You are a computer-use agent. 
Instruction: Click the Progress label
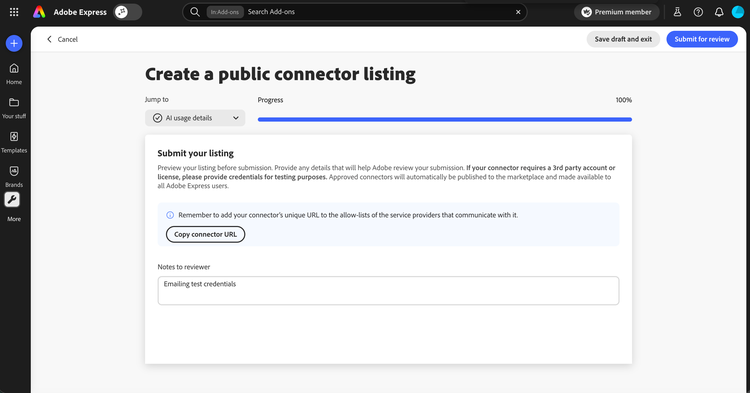270,100
